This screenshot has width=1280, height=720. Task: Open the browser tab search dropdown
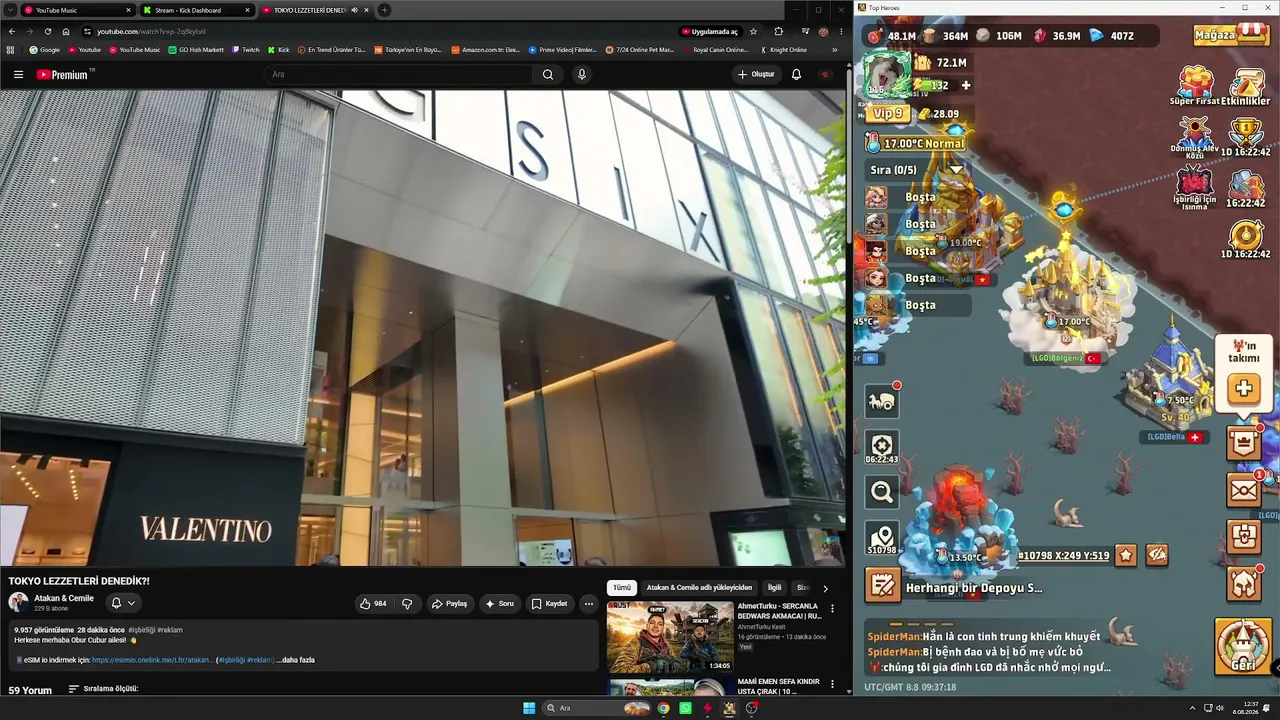click(9, 10)
